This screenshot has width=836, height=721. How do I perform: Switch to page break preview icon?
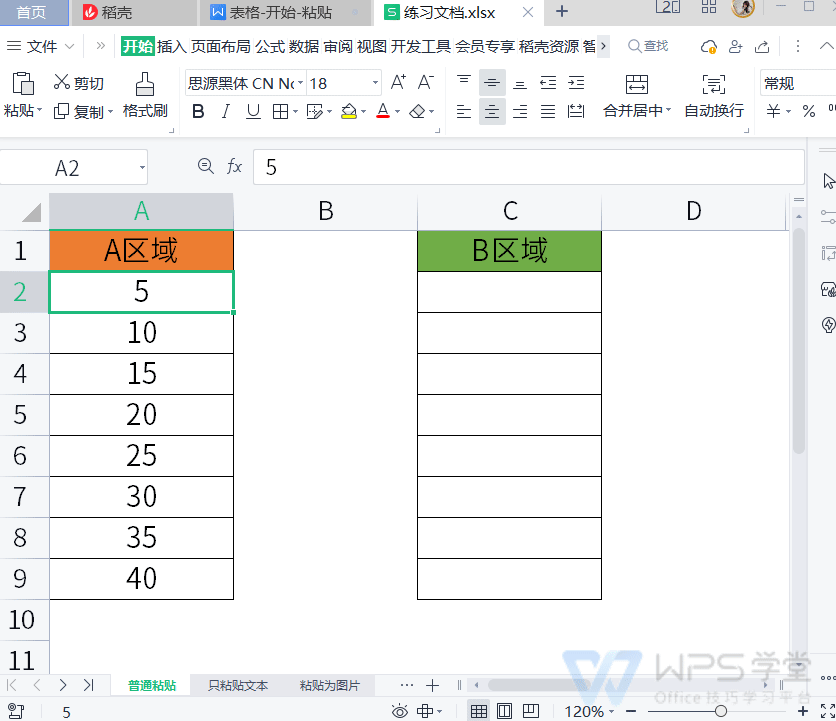[530, 711]
